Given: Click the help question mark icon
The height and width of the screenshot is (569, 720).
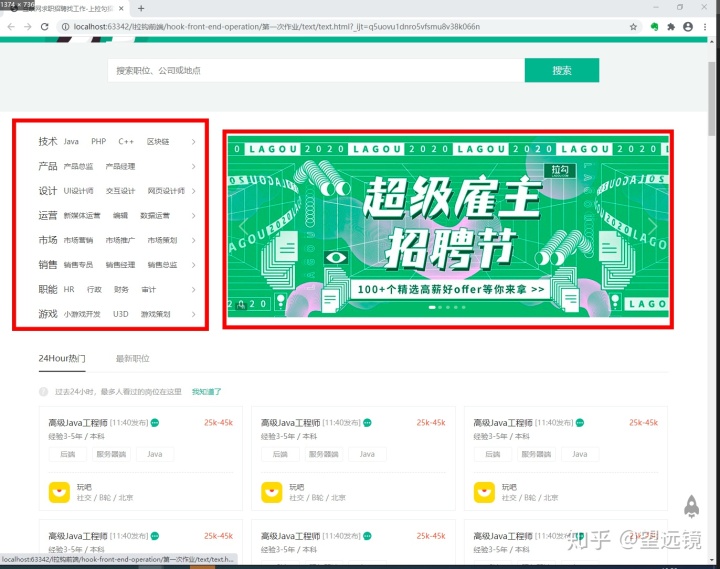Looking at the screenshot, I should coord(44,392).
